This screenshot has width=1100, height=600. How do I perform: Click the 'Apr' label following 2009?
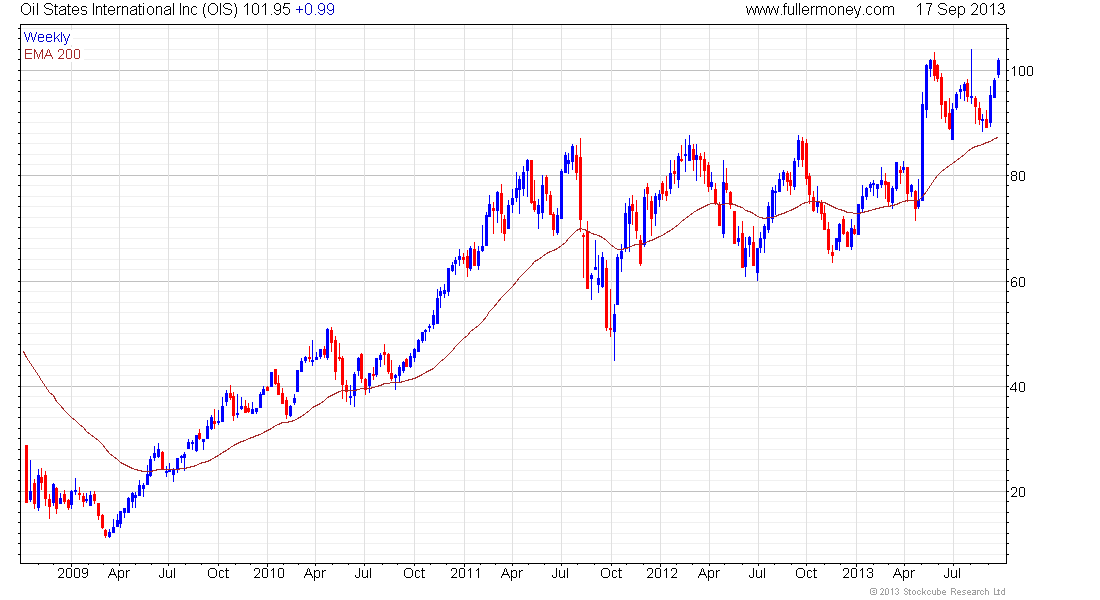[x=119, y=574]
